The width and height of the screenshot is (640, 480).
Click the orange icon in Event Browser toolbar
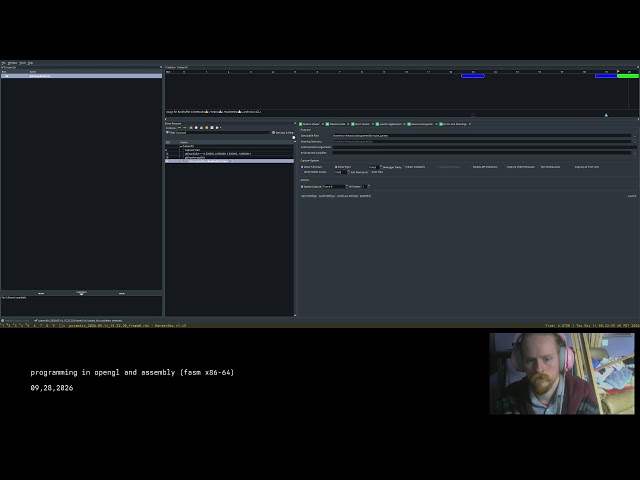point(207,128)
